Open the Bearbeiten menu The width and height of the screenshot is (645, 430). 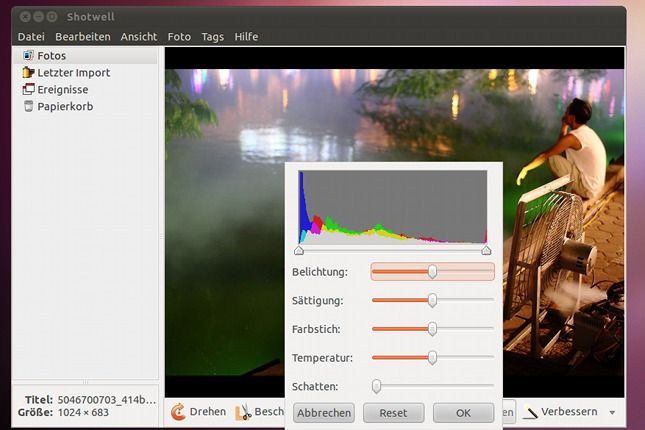(x=82, y=37)
